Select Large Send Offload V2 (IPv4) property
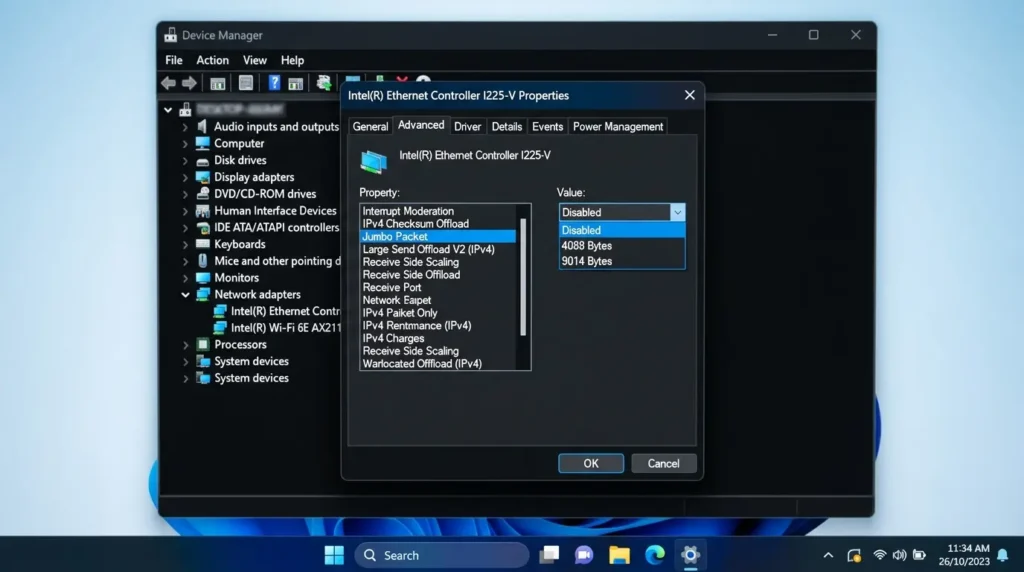This screenshot has width=1024, height=572. pyautogui.click(x=438, y=249)
